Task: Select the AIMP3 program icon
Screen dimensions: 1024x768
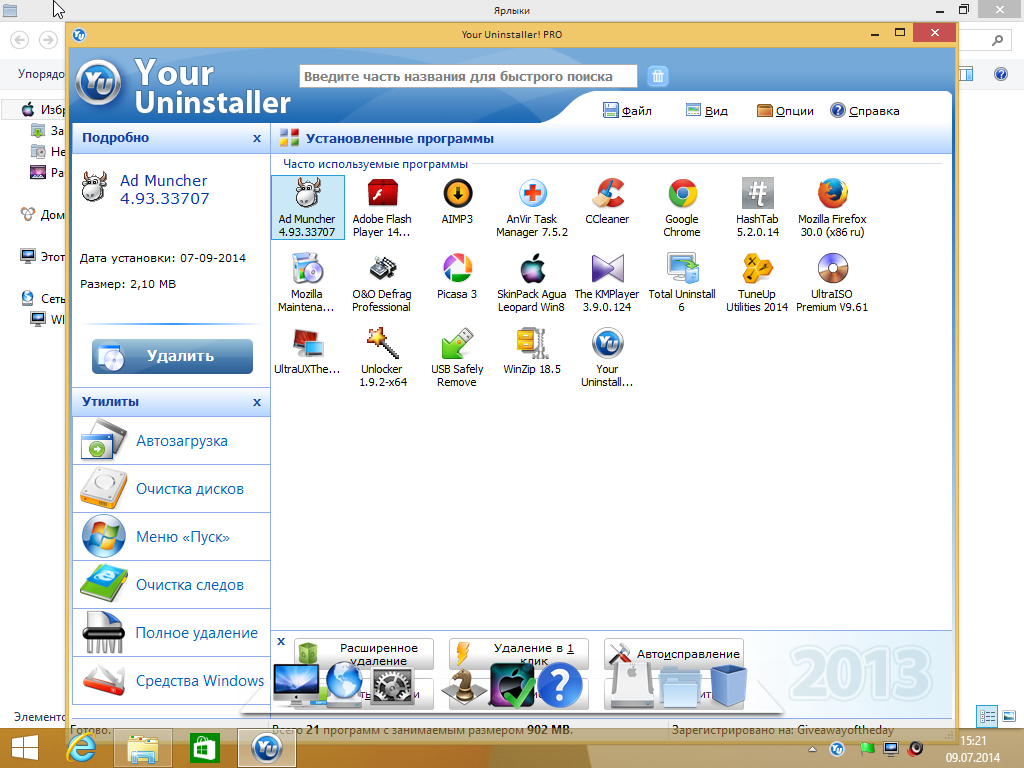Action: tap(457, 202)
